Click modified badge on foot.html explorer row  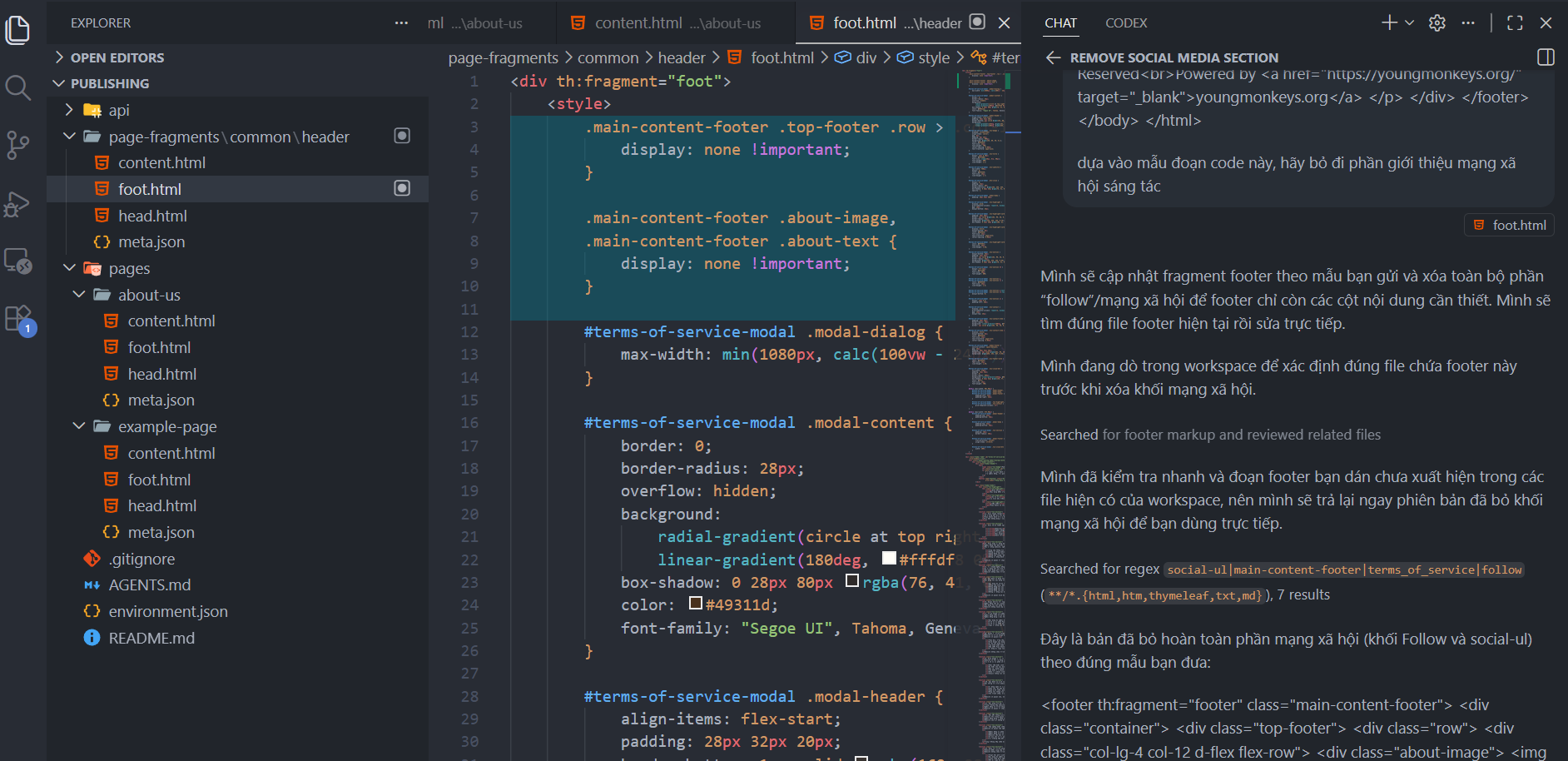click(402, 188)
